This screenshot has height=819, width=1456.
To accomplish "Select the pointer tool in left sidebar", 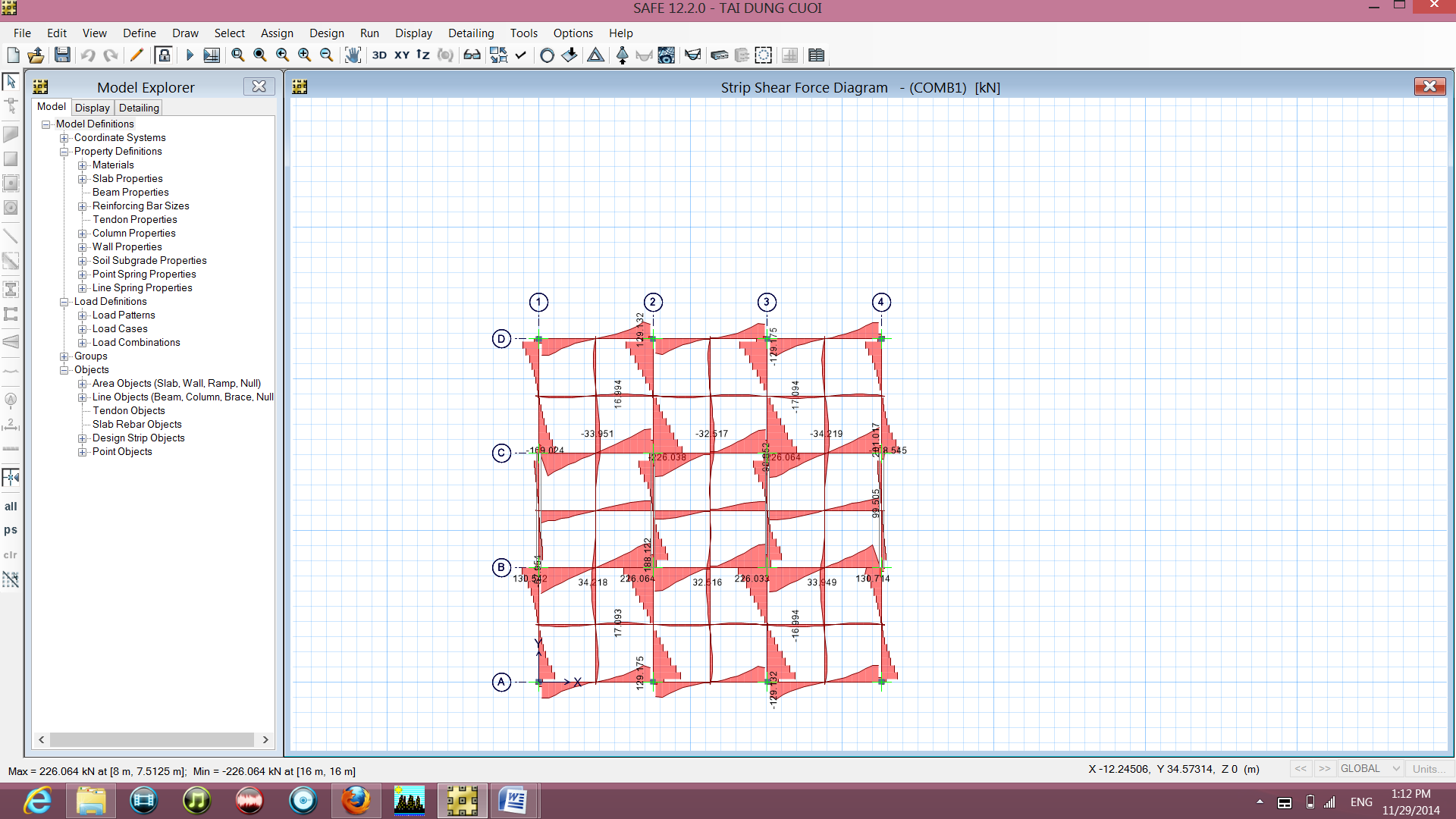I will click(11, 81).
